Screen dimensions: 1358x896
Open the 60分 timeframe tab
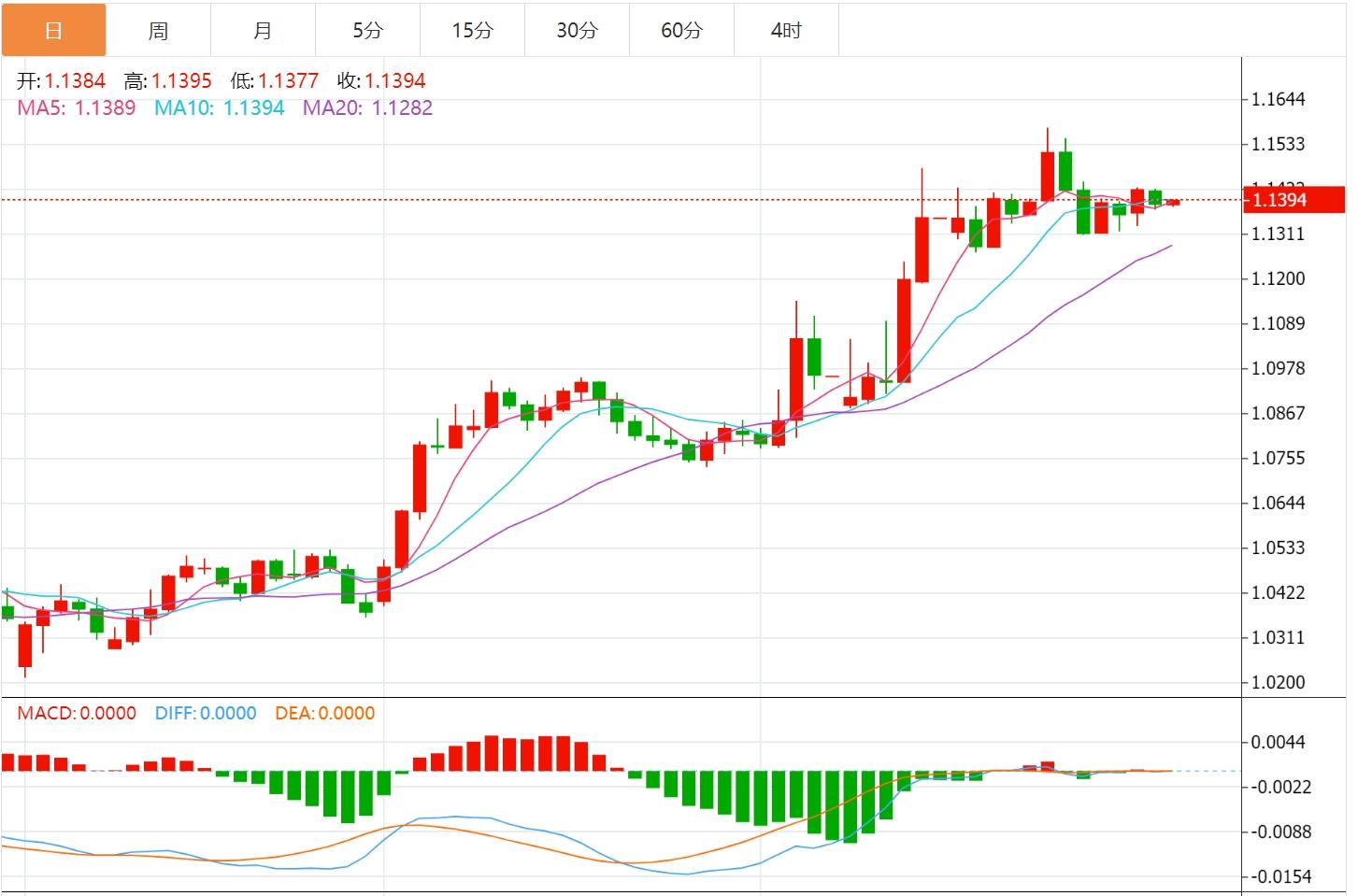[681, 31]
